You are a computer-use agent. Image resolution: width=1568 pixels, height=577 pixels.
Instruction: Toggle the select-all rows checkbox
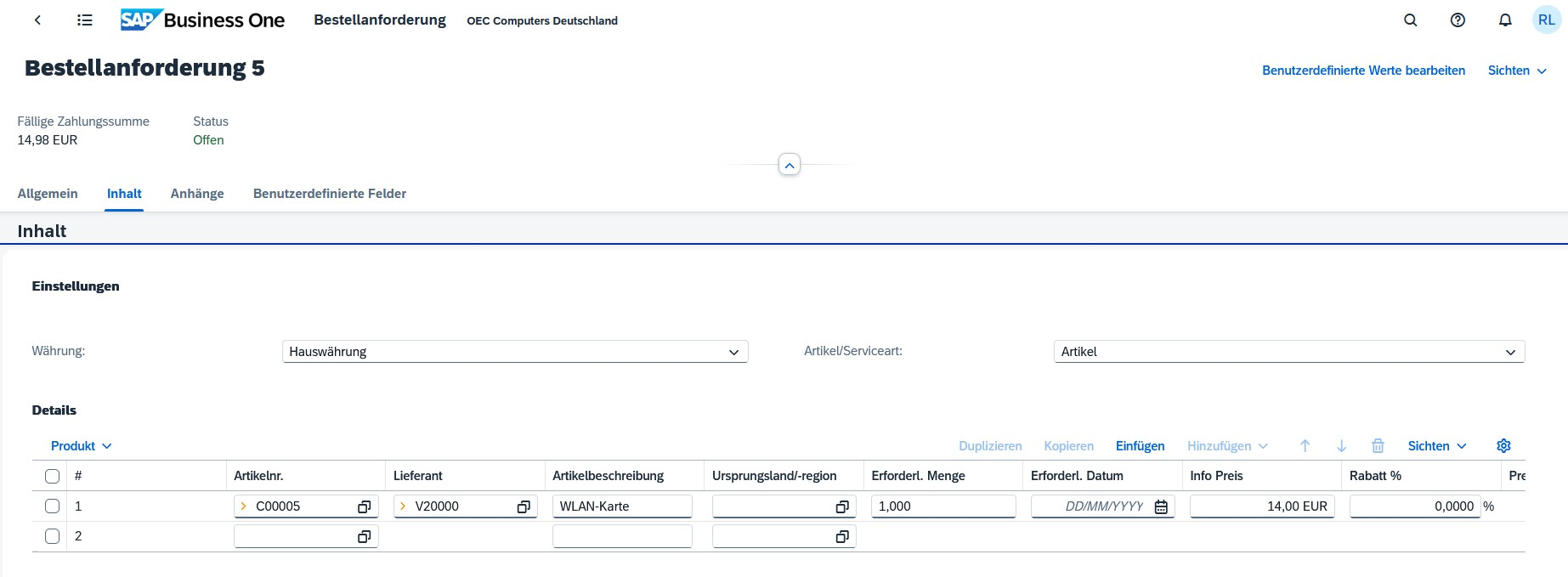(52, 476)
